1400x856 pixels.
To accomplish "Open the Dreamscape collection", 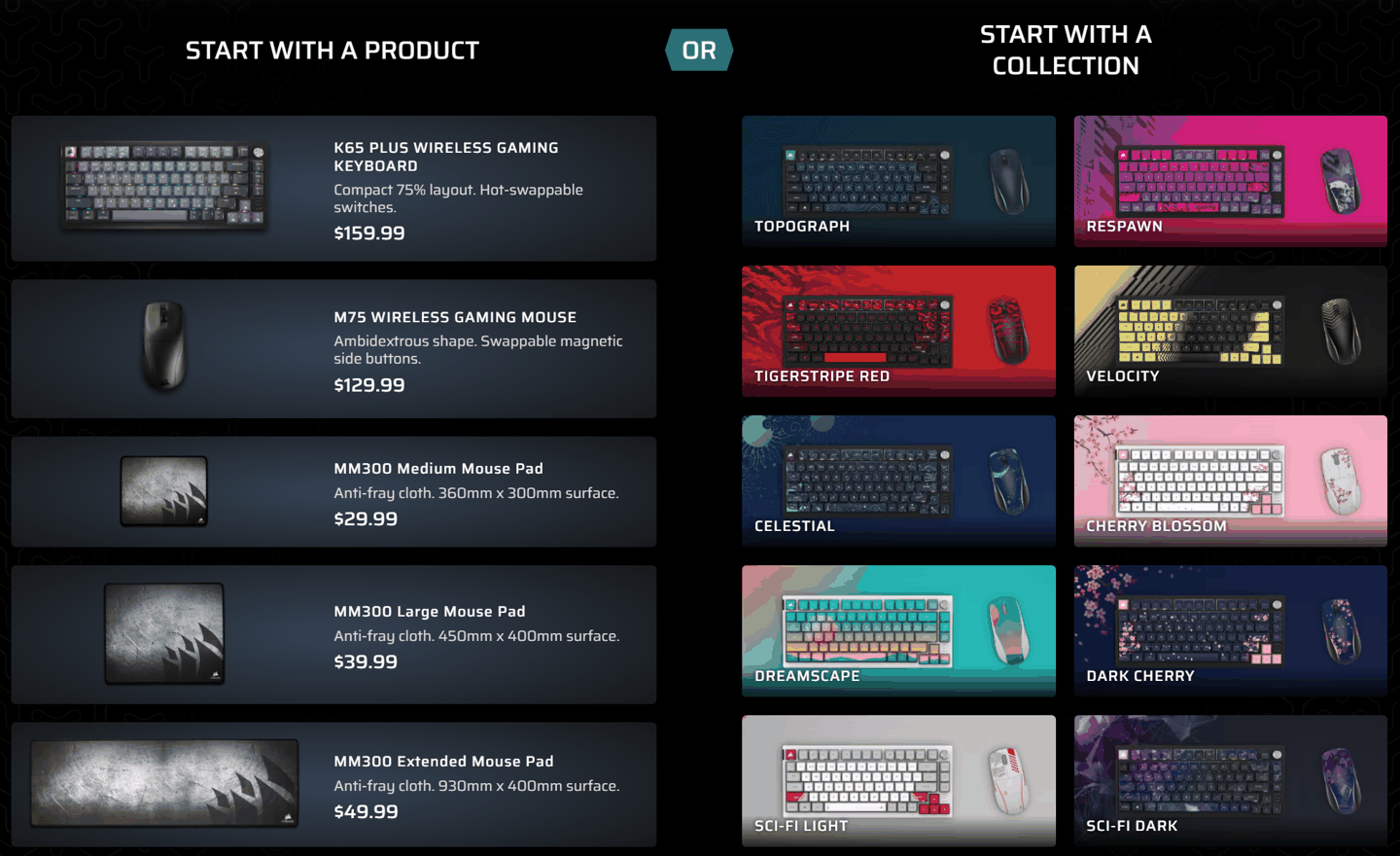I will [898, 630].
